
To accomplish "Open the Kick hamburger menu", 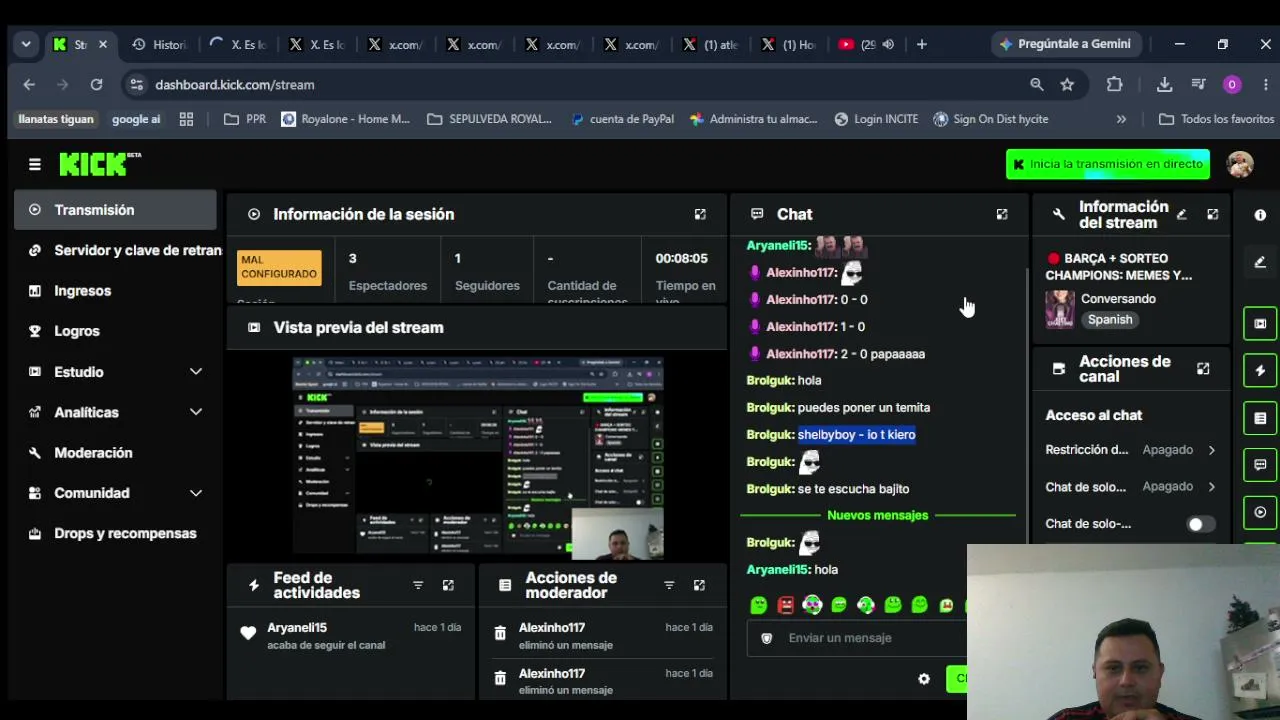I will click(35, 165).
